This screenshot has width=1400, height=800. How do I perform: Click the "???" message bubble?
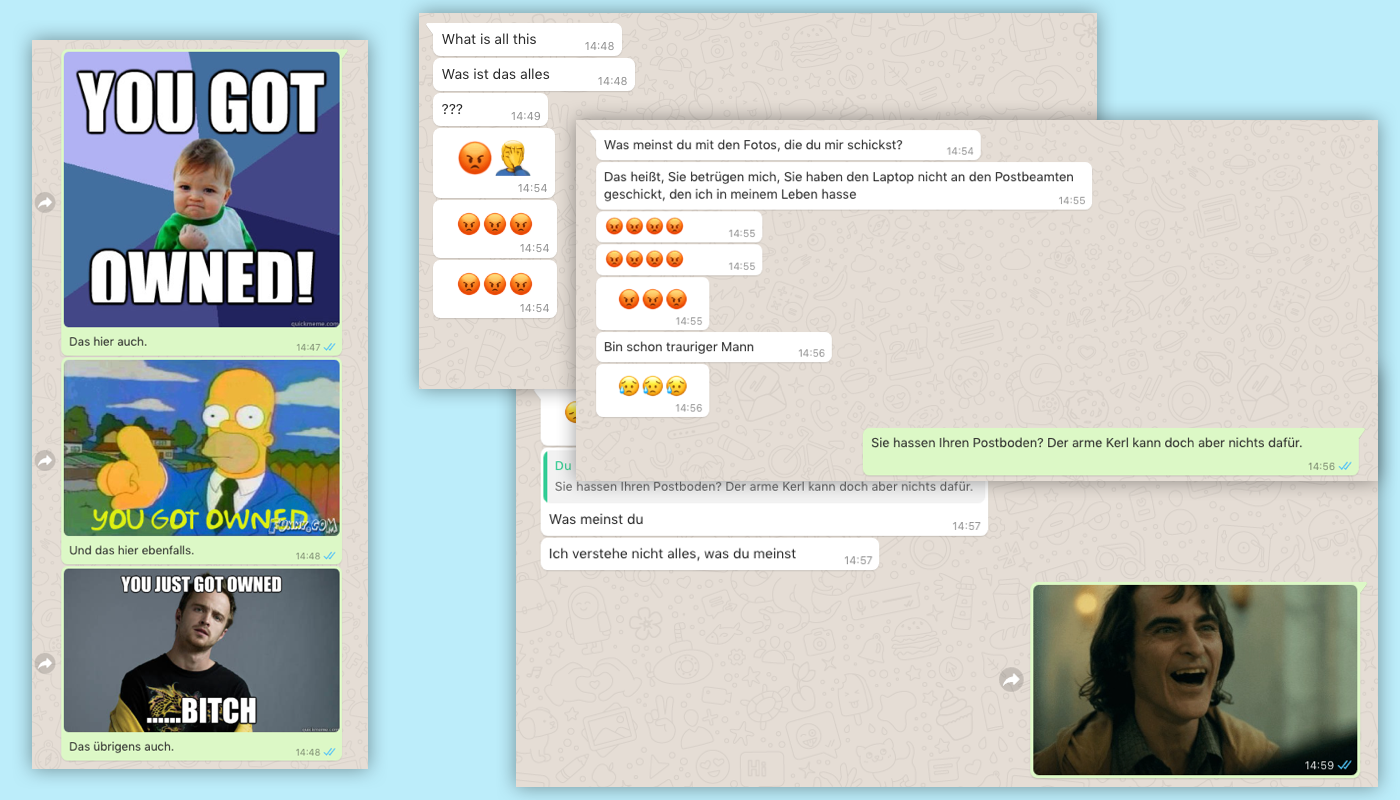[453, 110]
